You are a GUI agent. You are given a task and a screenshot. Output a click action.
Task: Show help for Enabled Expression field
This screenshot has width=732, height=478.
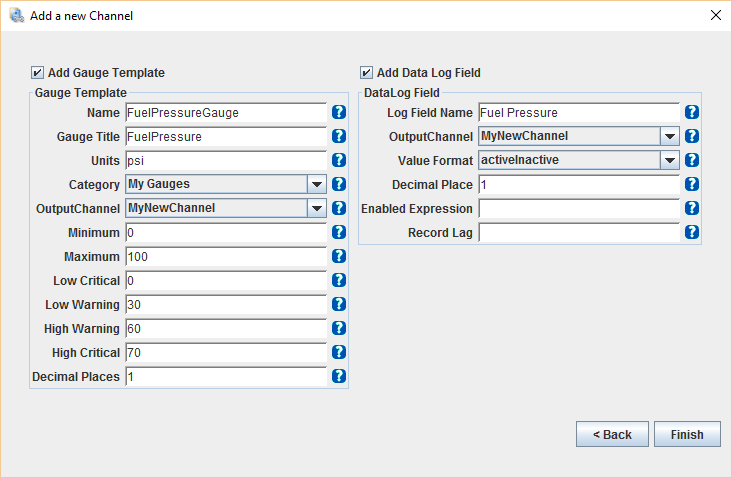[x=692, y=208]
